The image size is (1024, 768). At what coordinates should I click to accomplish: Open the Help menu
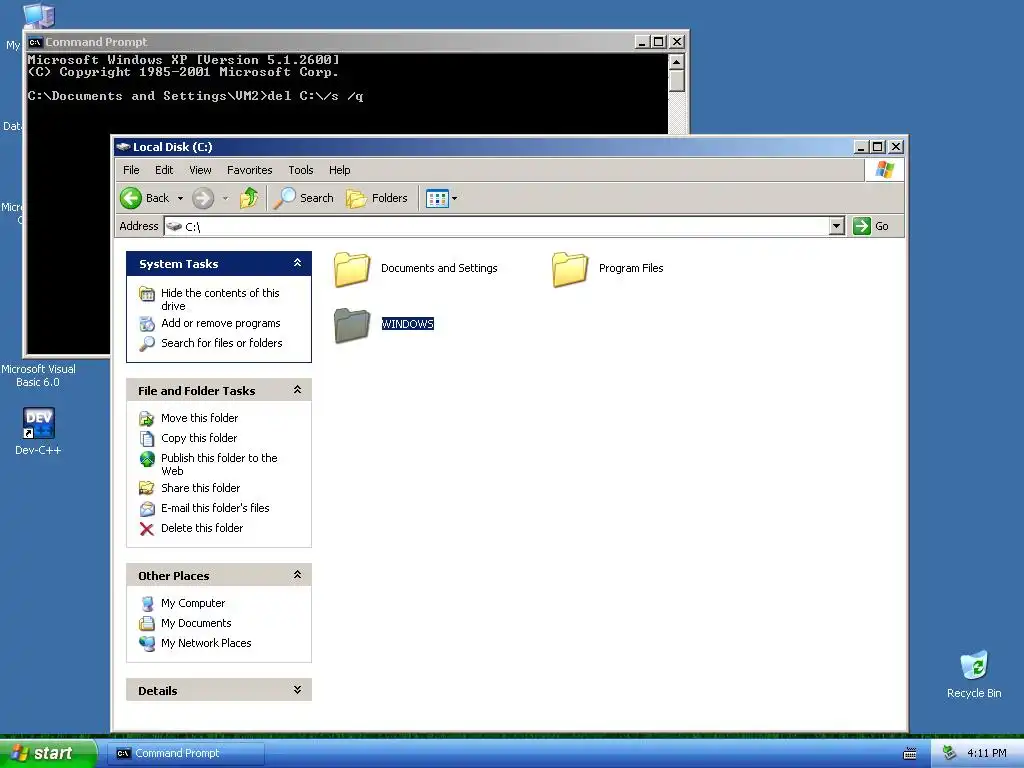coord(340,170)
